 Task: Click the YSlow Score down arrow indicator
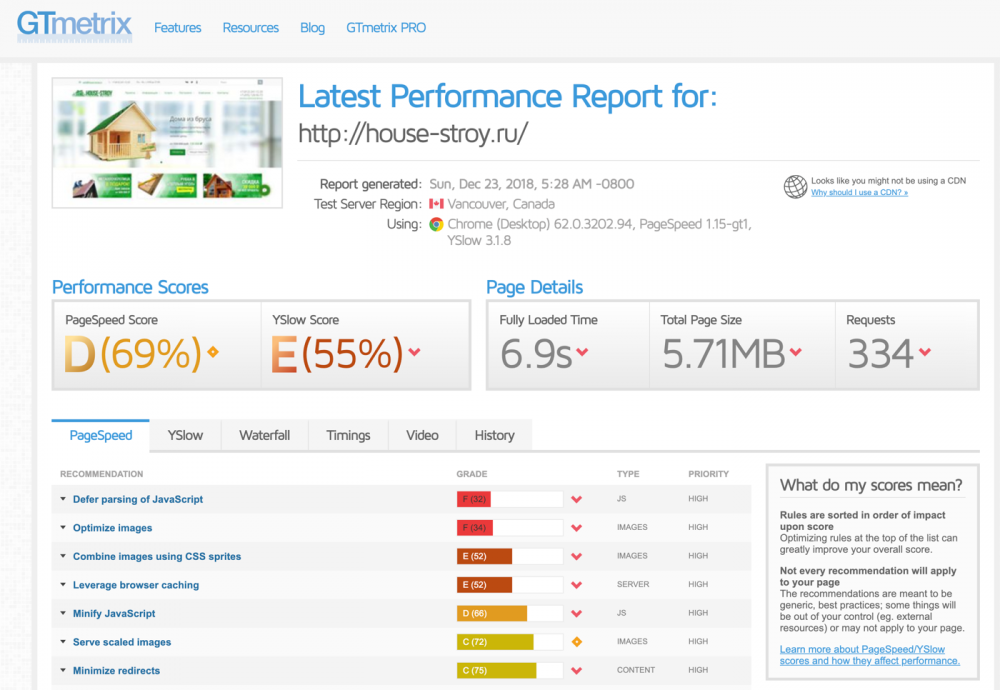point(415,351)
